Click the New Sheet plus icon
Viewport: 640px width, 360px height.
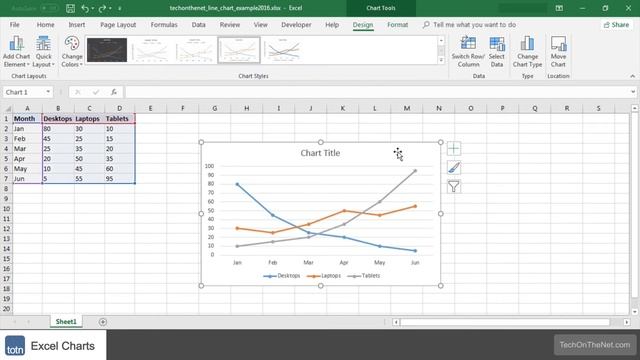(102, 322)
